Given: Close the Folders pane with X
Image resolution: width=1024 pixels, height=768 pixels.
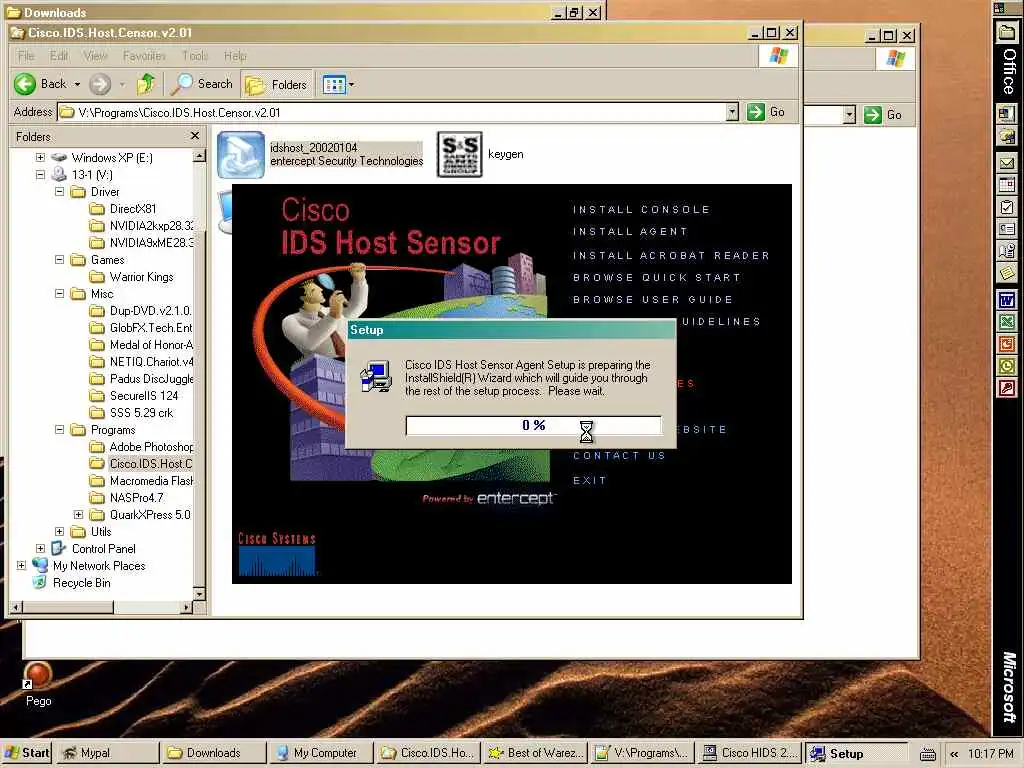Looking at the screenshot, I should (x=195, y=135).
